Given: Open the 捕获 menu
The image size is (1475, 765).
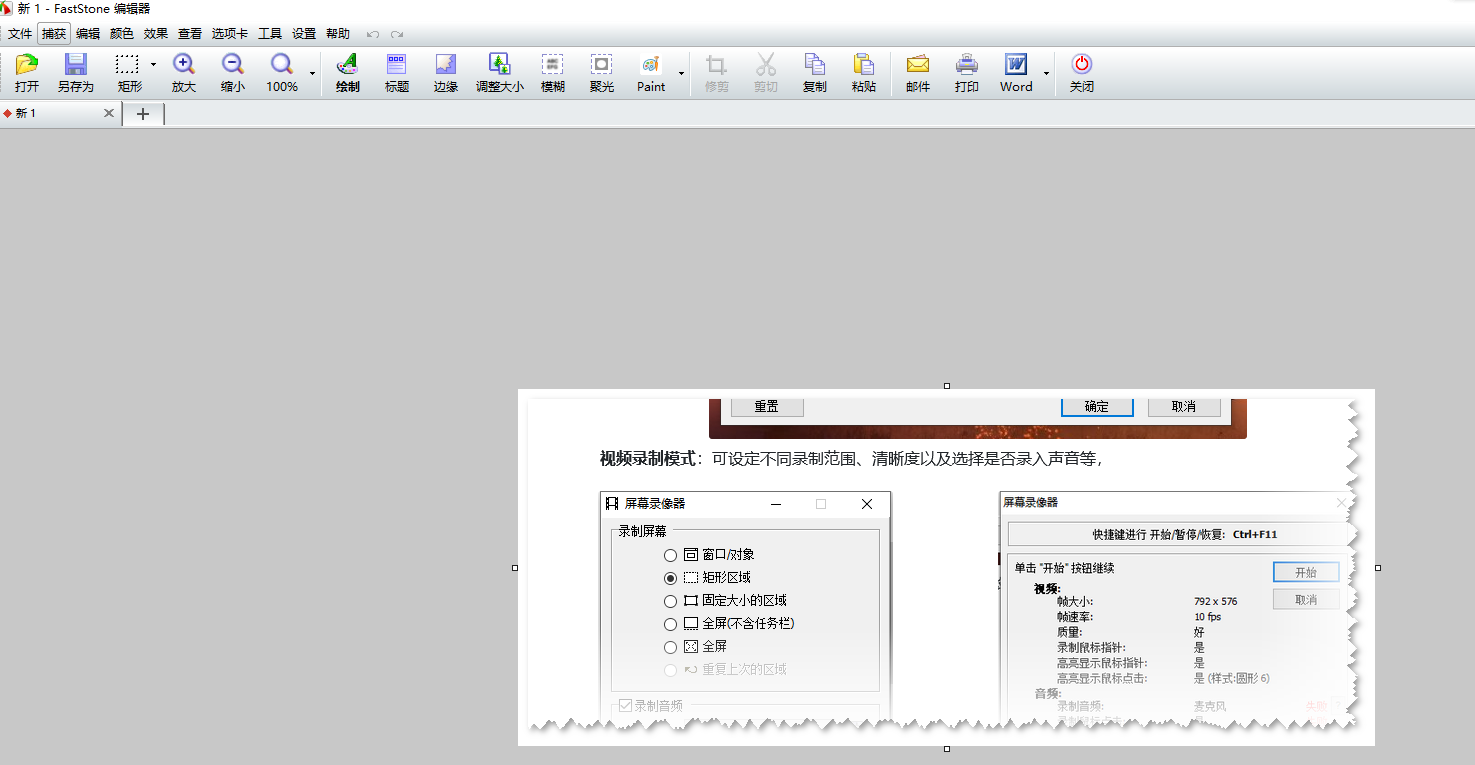Looking at the screenshot, I should 54,33.
